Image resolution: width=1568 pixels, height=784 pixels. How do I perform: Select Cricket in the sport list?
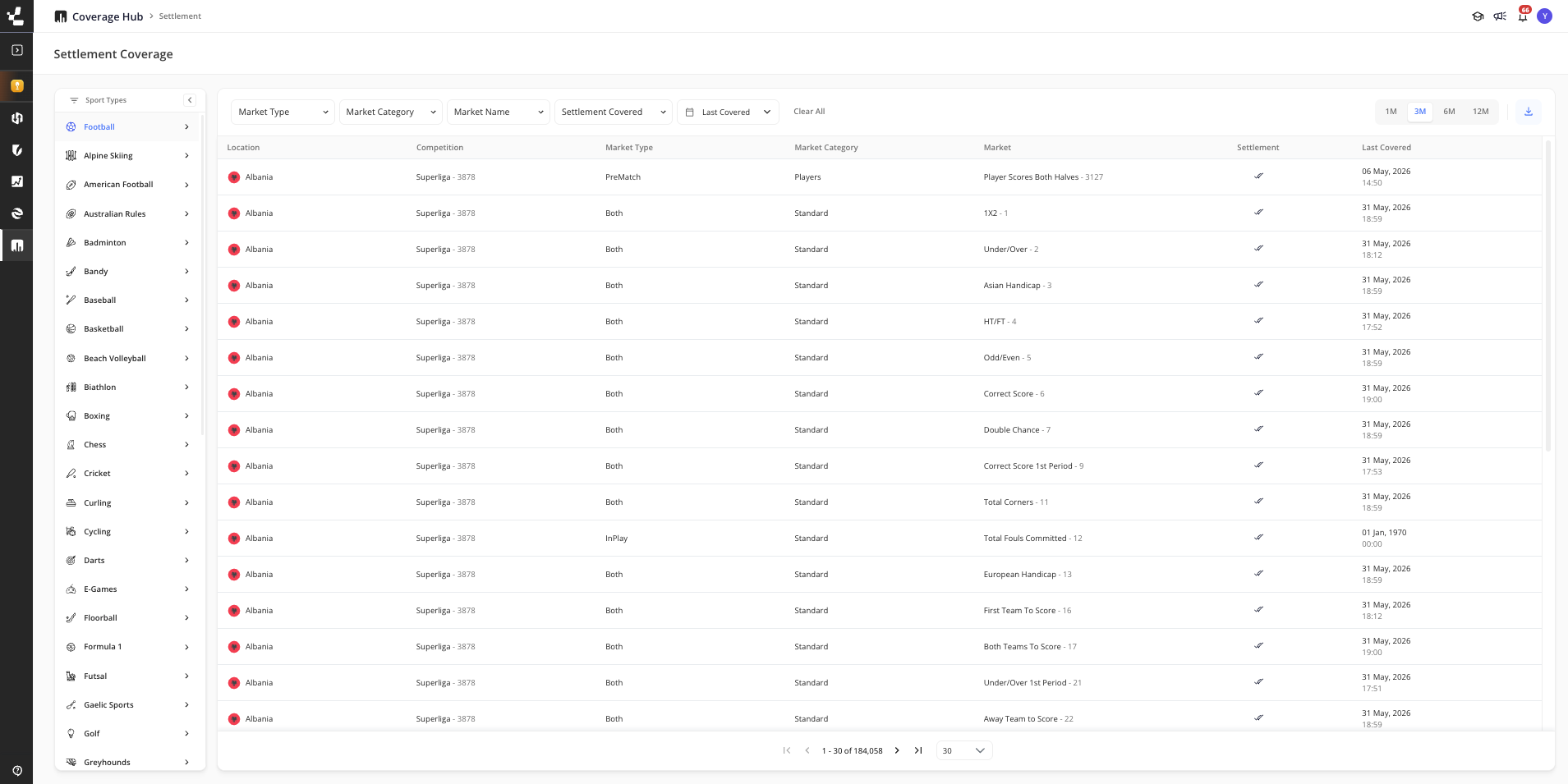click(x=127, y=474)
